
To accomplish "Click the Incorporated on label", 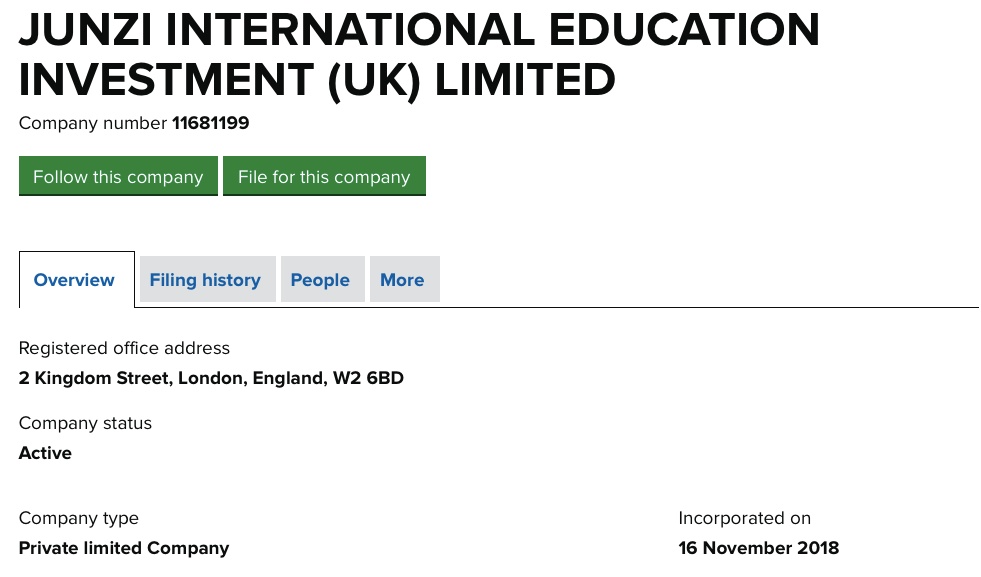I will (x=744, y=518).
